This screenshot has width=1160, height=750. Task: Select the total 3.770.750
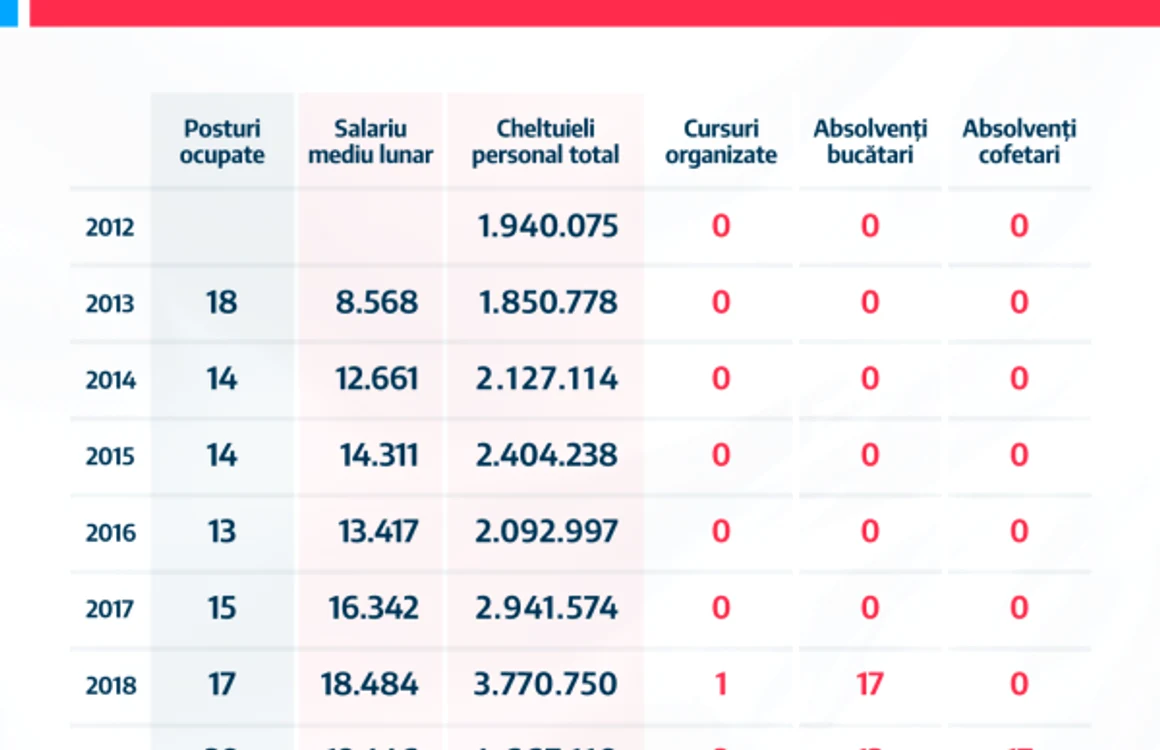click(x=545, y=684)
